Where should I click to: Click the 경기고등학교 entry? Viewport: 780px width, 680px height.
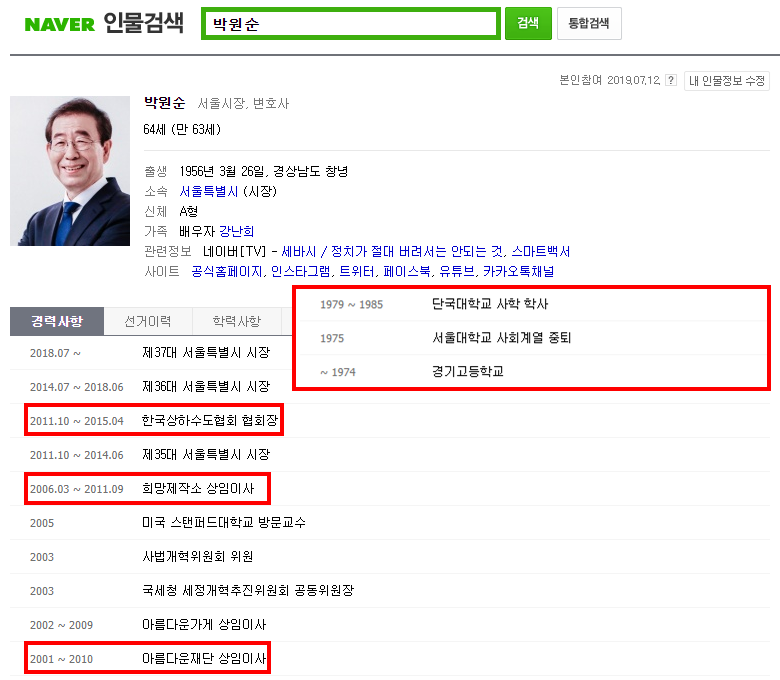(468, 372)
